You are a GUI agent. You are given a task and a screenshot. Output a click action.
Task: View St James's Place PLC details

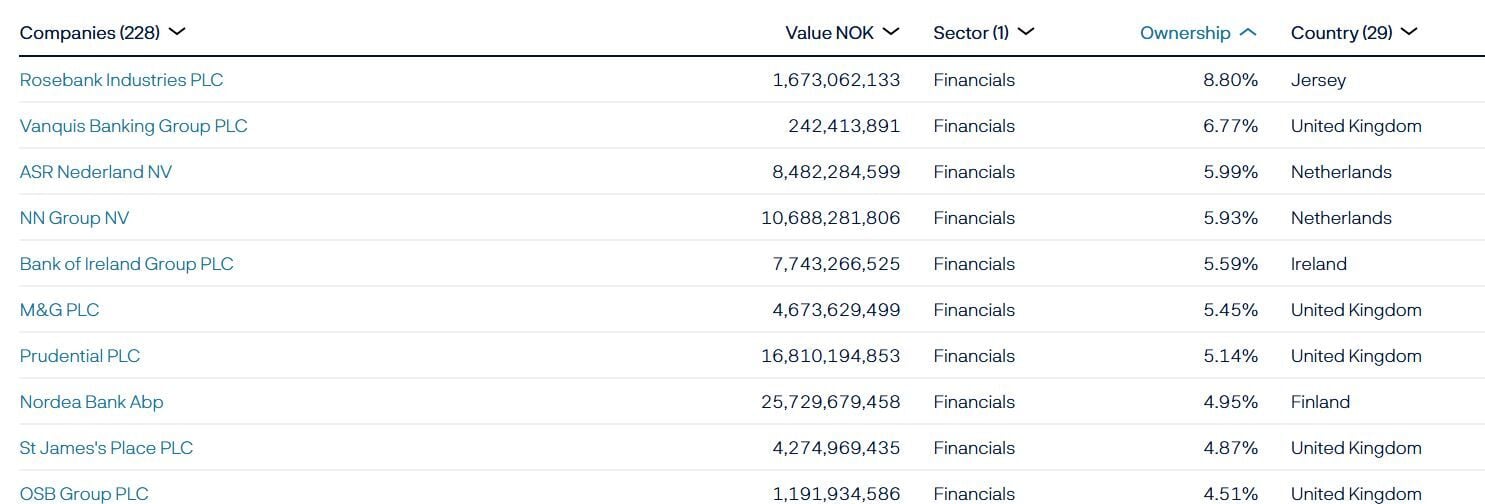click(x=106, y=448)
